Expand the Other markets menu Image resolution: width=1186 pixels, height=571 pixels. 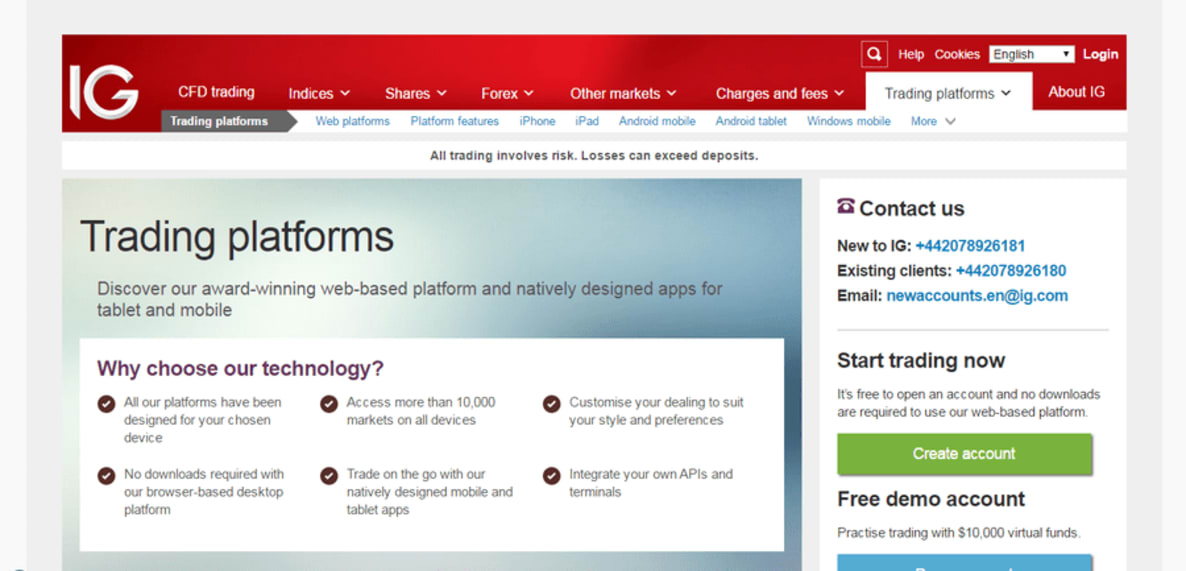623,94
